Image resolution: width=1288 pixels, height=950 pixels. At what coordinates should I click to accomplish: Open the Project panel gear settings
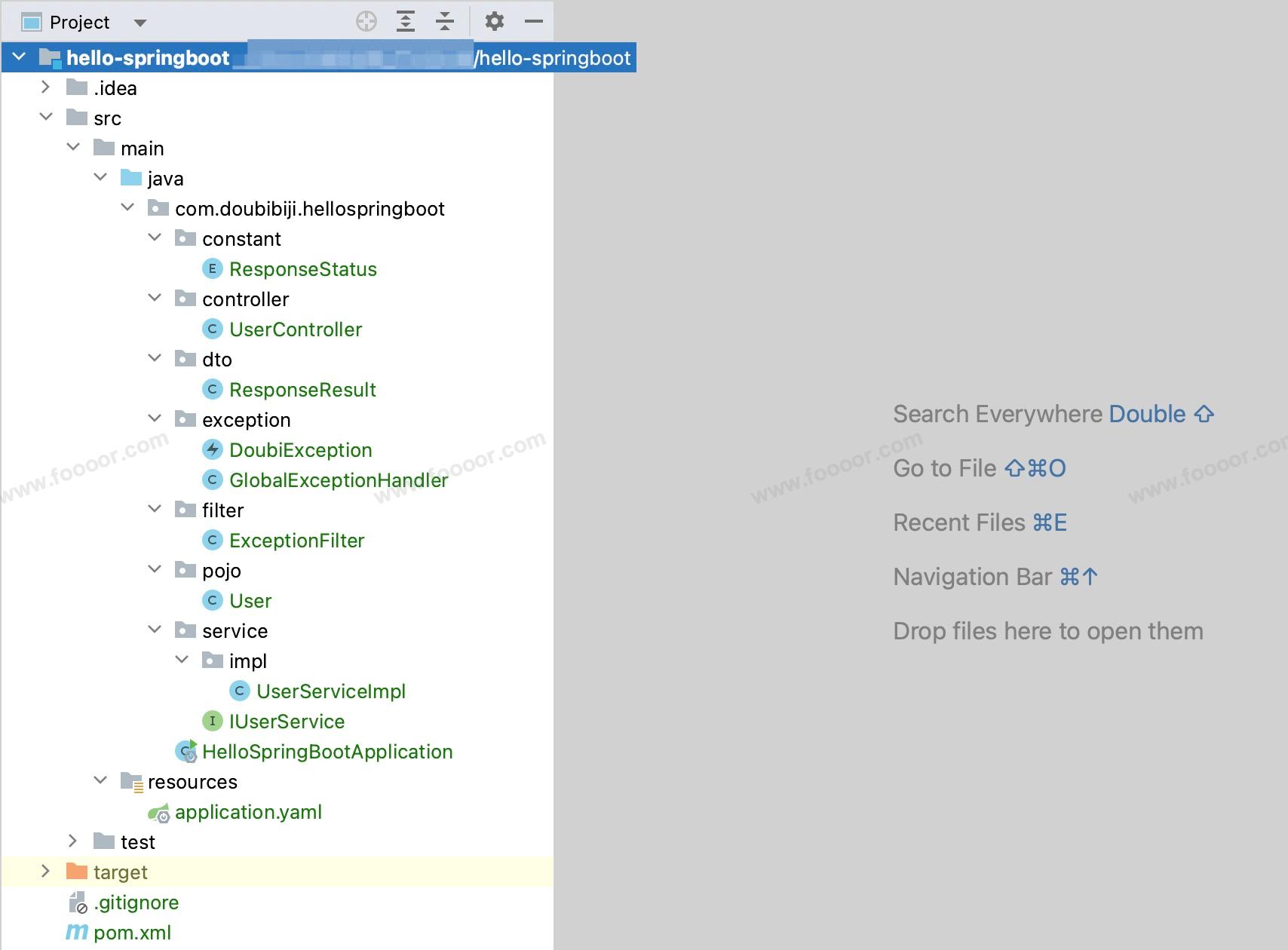[494, 22]
